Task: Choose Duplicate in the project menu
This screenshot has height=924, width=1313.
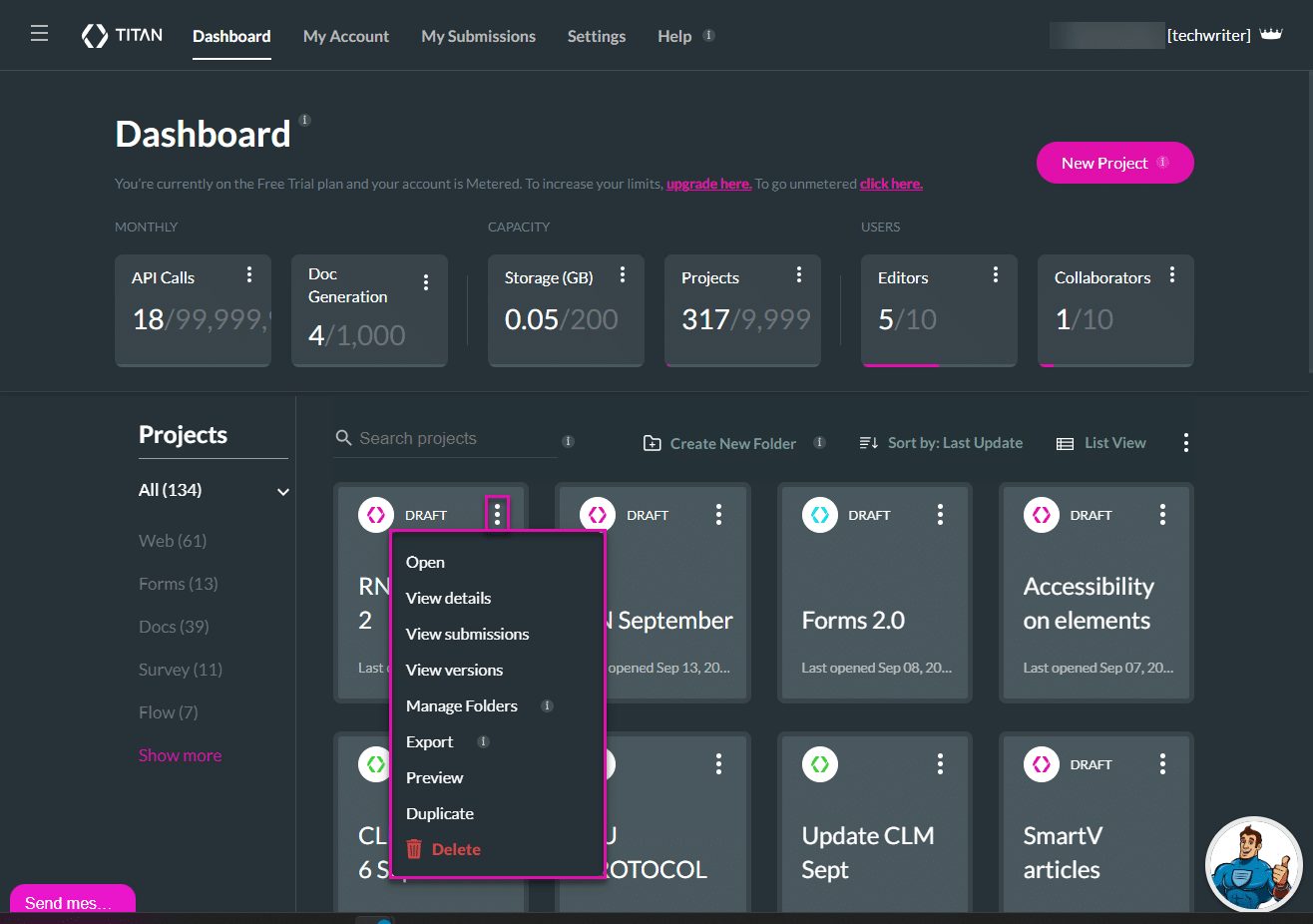Action: 440,813
